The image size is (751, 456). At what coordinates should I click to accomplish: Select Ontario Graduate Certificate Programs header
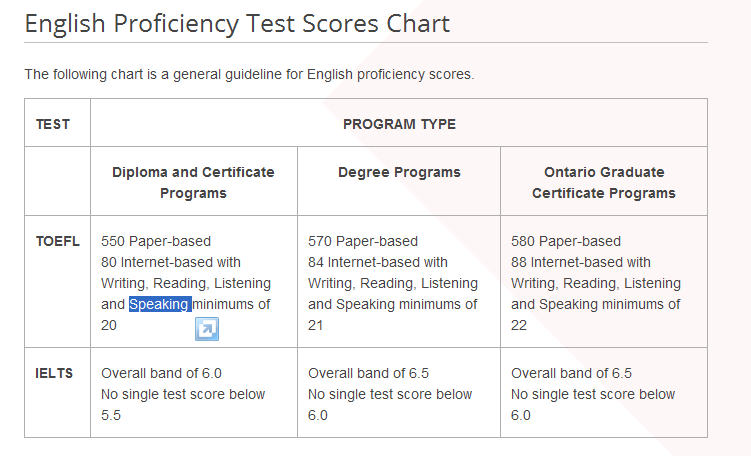[603, 182]
